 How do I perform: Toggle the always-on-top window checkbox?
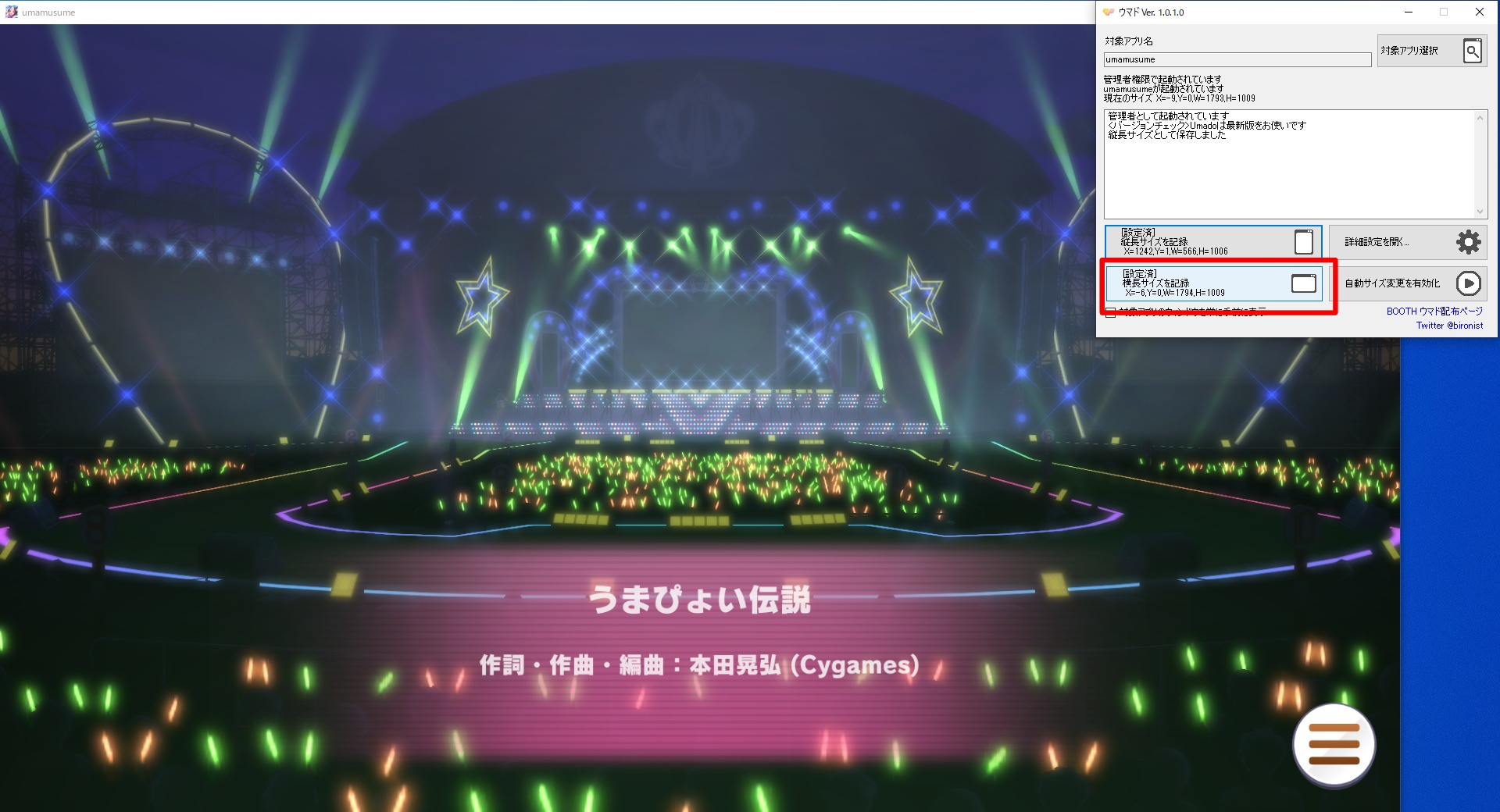1110,312
